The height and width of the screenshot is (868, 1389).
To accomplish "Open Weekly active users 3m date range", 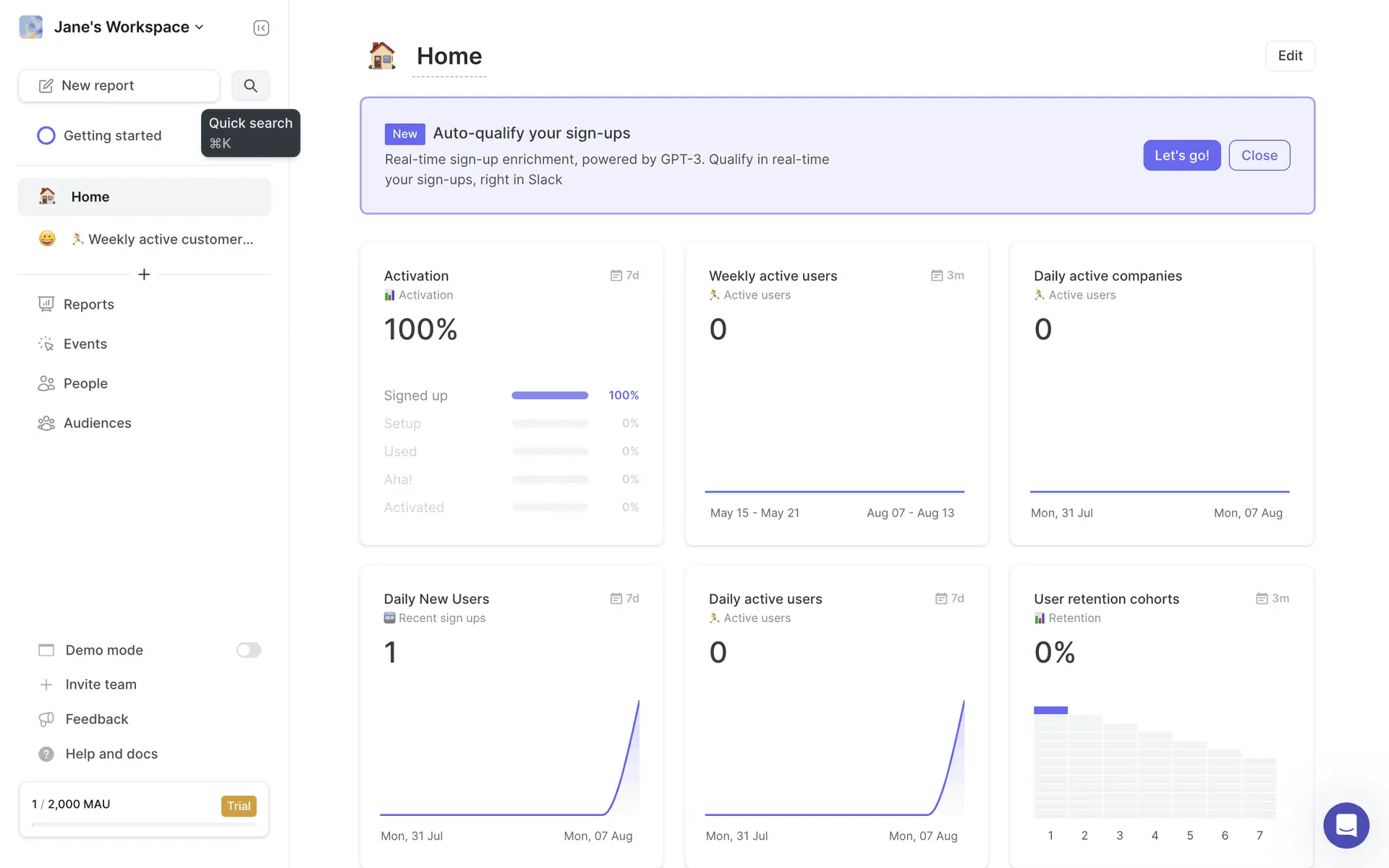I will click(x=948, y=276).
